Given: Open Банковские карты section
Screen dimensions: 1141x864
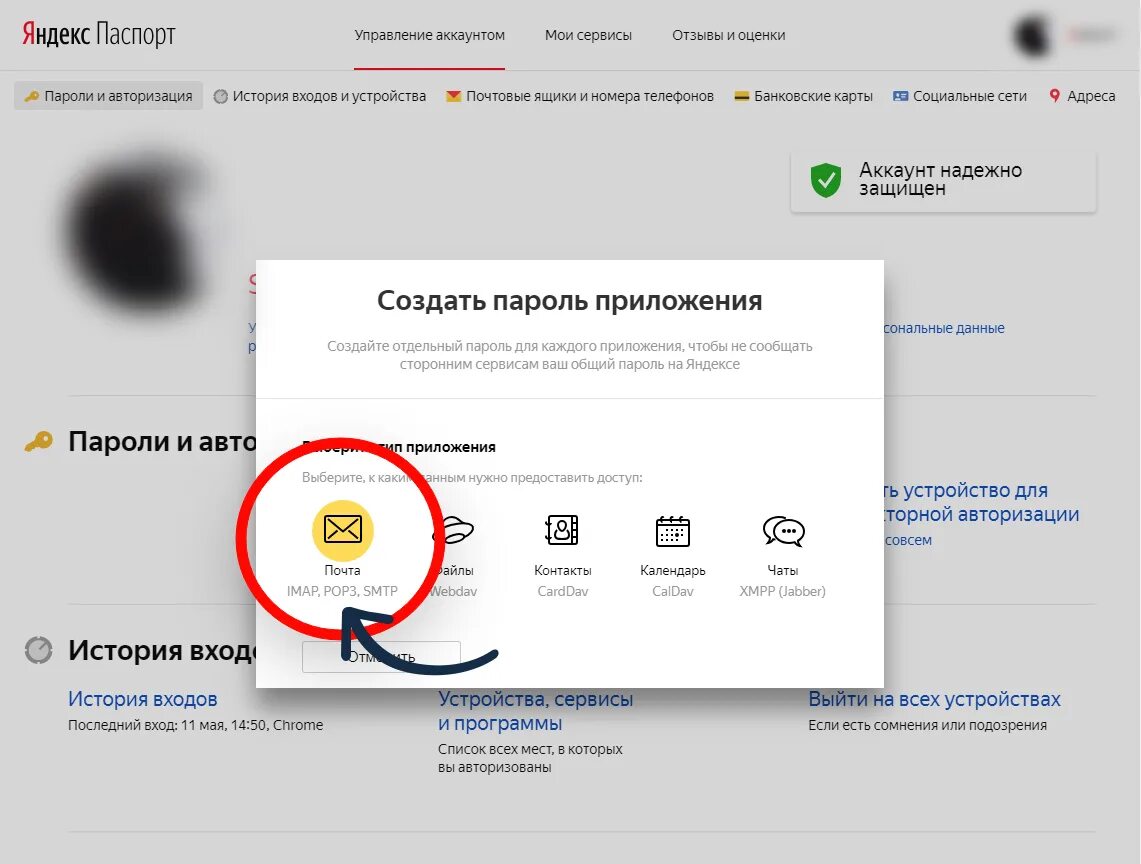Looking at the screenshot, I should [x=803, y=96].
